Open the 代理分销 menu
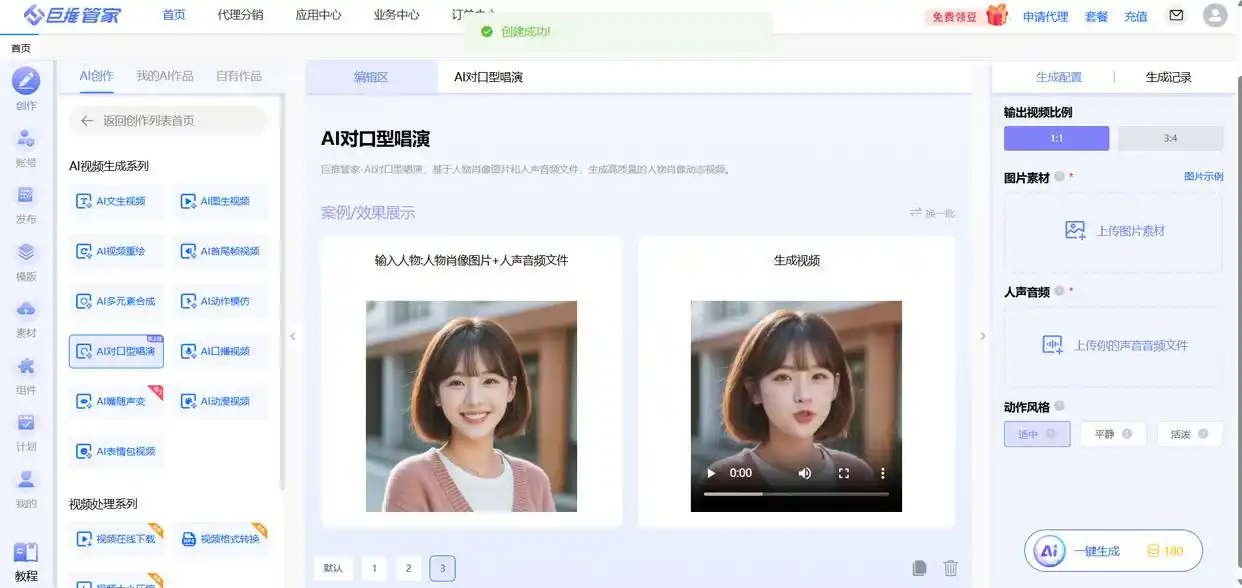The image size is (1242, 588). 240,15
